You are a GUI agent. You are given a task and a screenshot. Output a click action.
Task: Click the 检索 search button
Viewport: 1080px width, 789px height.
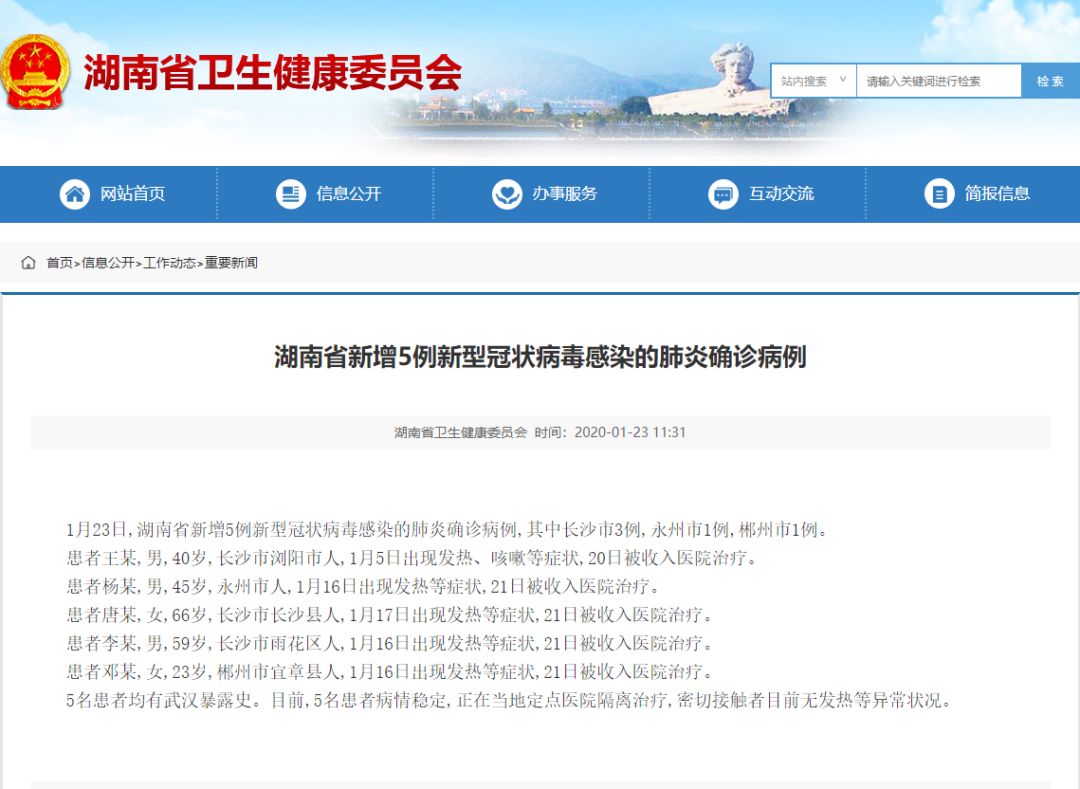pos(1050,81)
